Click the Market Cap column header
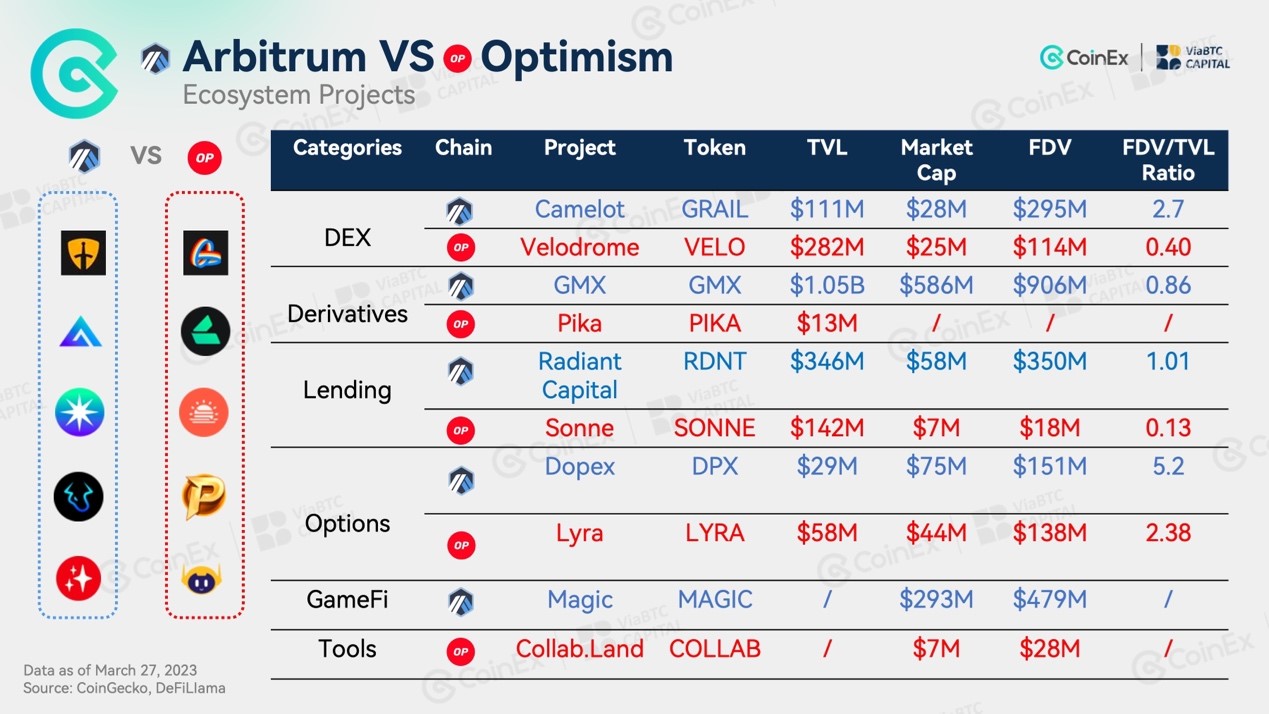The image size is (1269, 714). [x=936, y=160]
